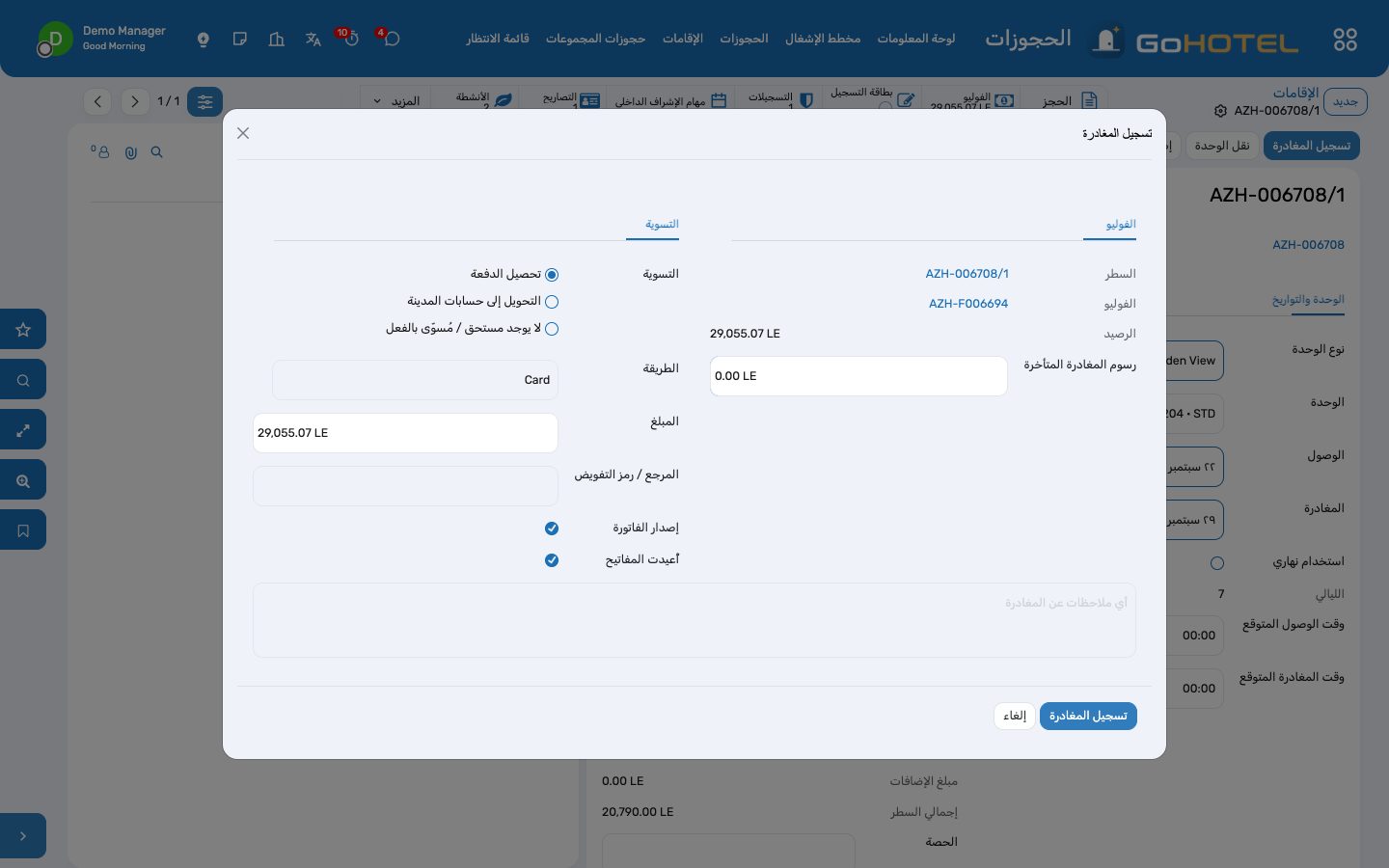Confirm with تسجيل المغادرة dialog button
This screenshot has height=868, width=1389.
tap(1088, 716)
